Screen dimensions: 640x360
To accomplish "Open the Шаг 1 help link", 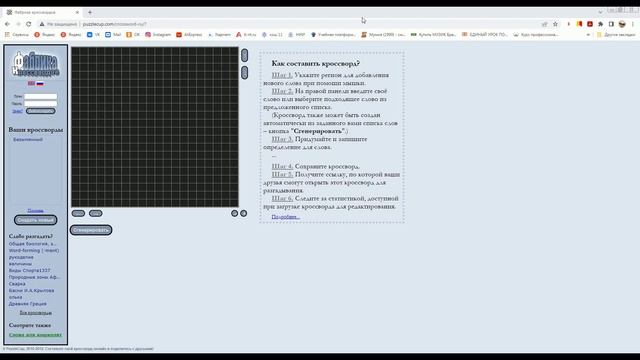I will [282, 75].
